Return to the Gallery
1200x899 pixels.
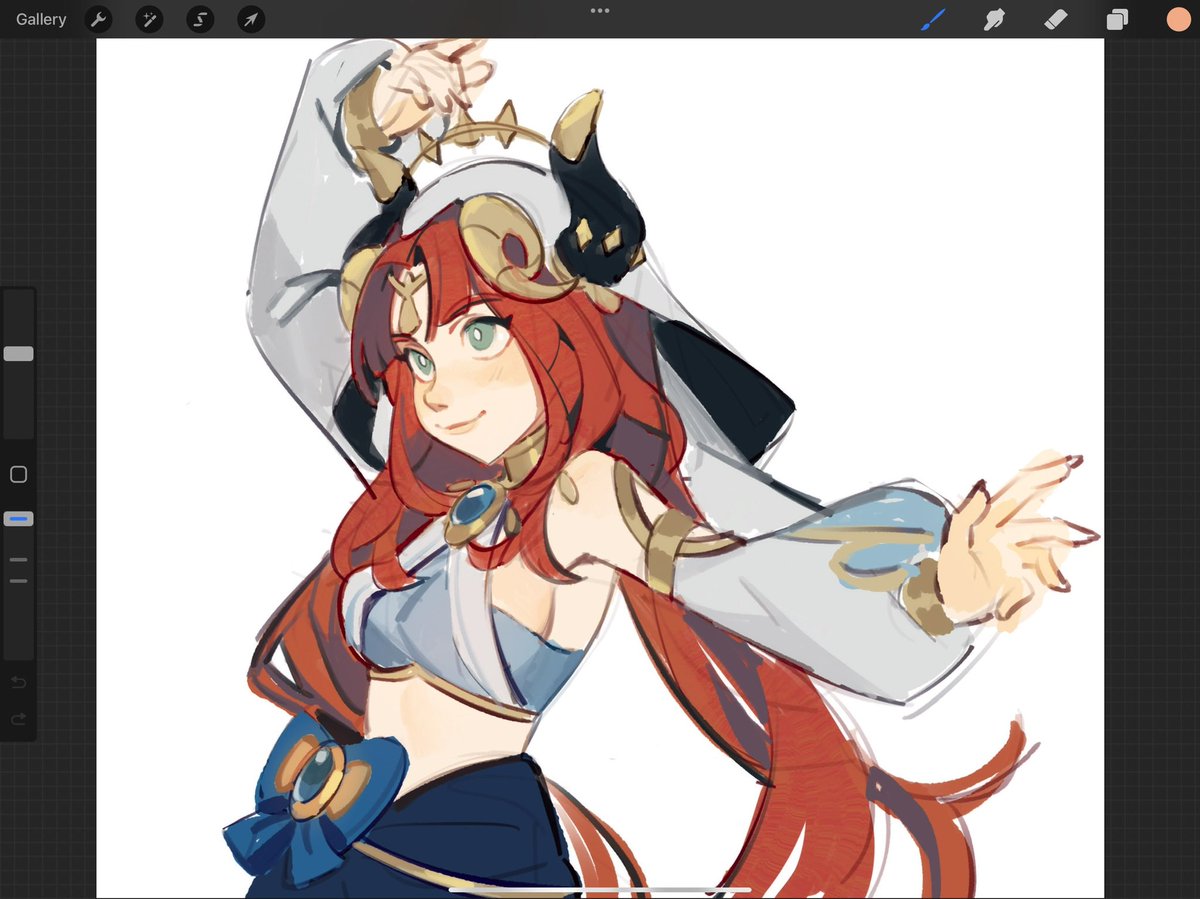pyautogui.click(x=41, y=19)
